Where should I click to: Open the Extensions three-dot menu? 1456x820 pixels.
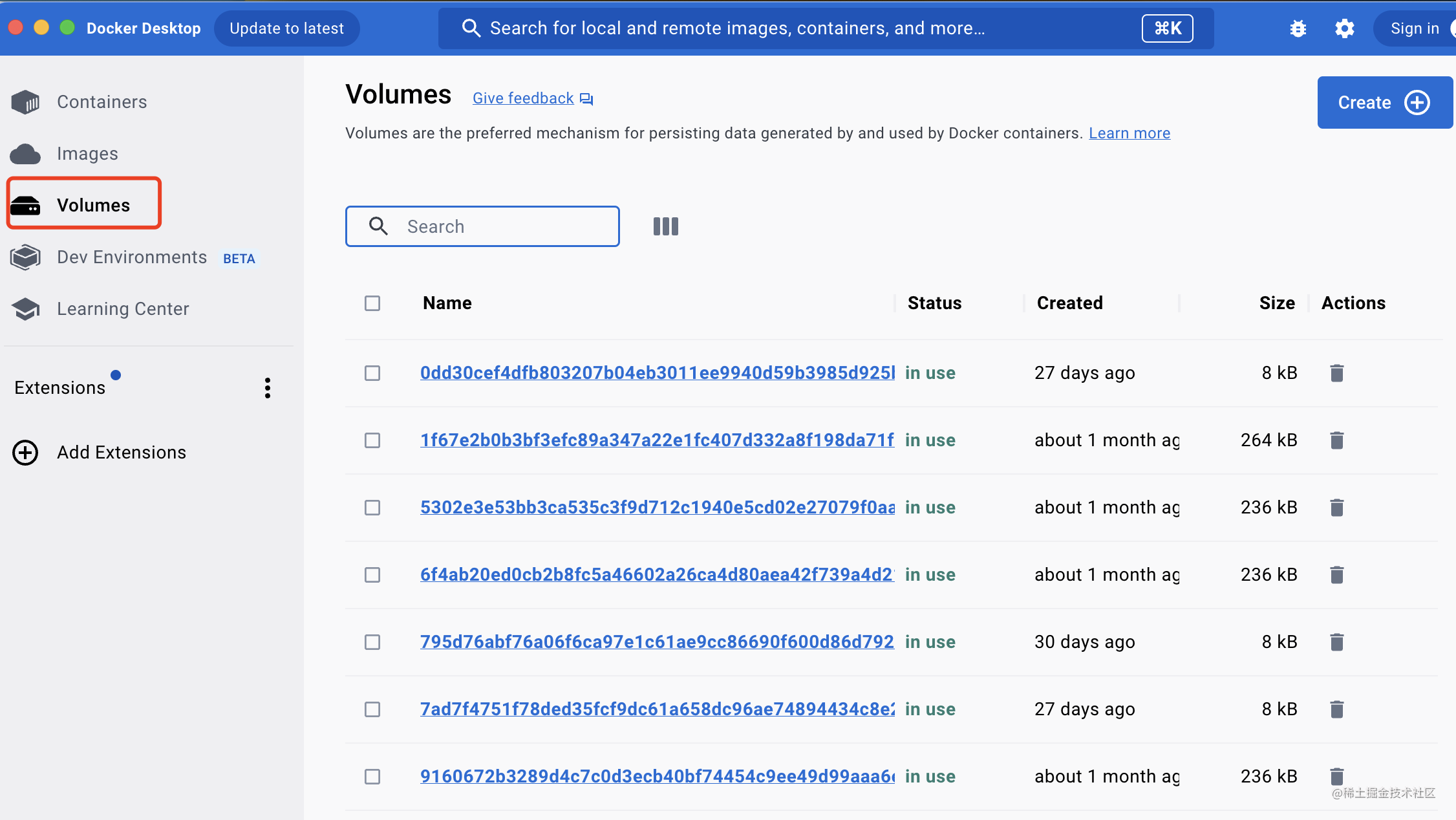point(268,388)
